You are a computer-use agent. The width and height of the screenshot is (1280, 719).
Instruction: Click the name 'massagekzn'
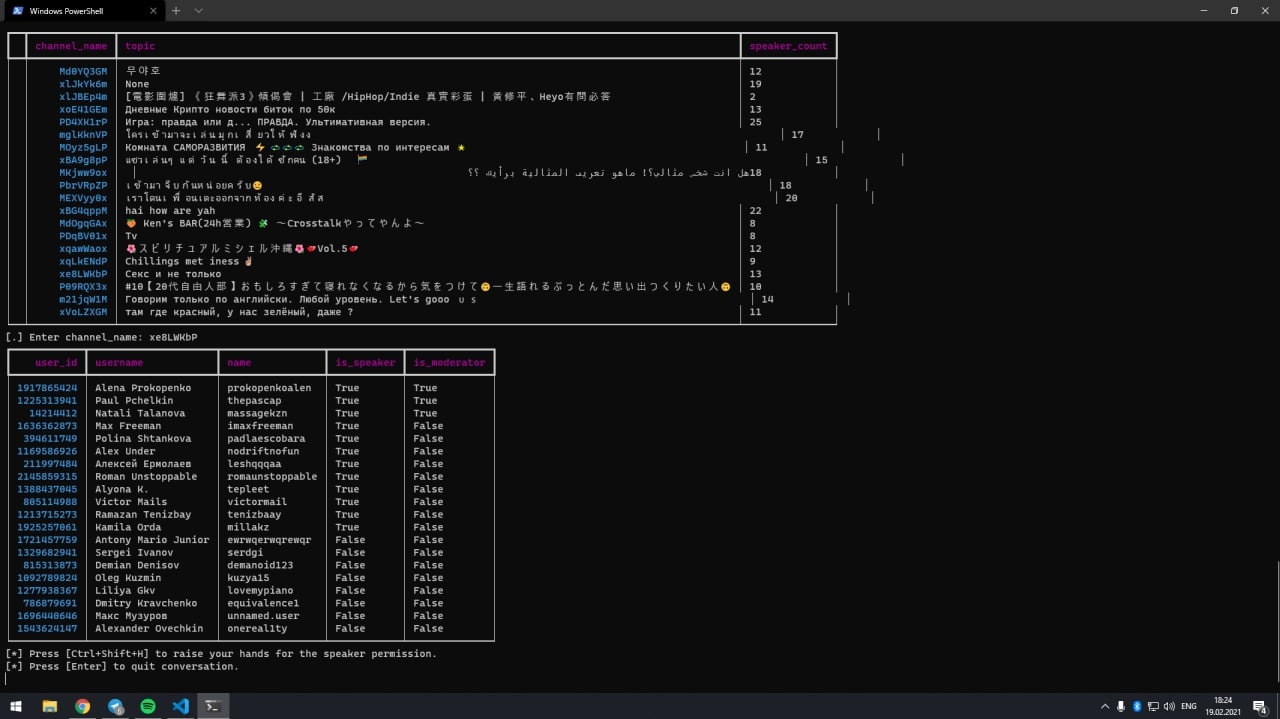point(257,413)
